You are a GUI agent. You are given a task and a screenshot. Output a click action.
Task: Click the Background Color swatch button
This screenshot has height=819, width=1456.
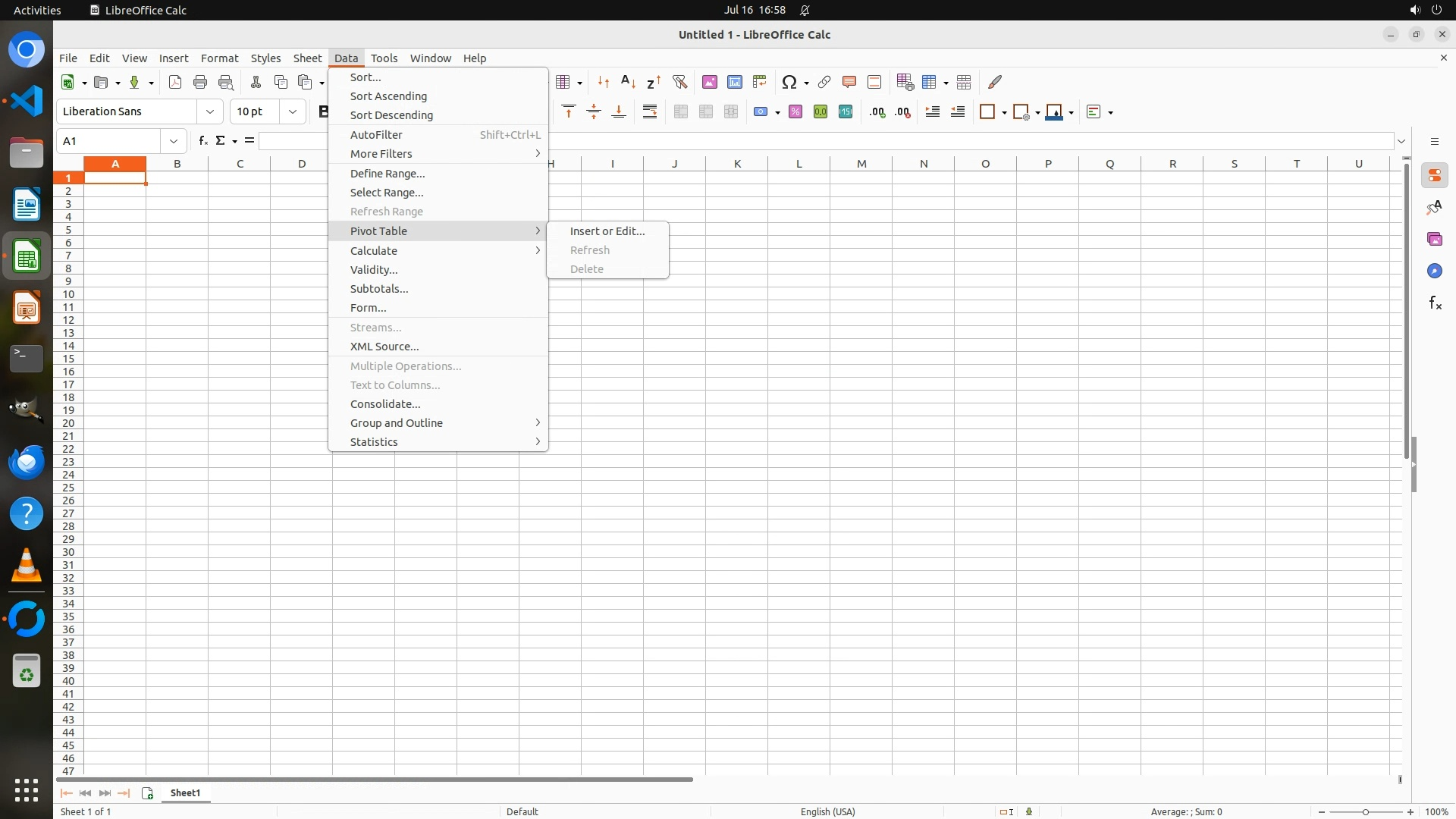click(x=1053, y=112)
